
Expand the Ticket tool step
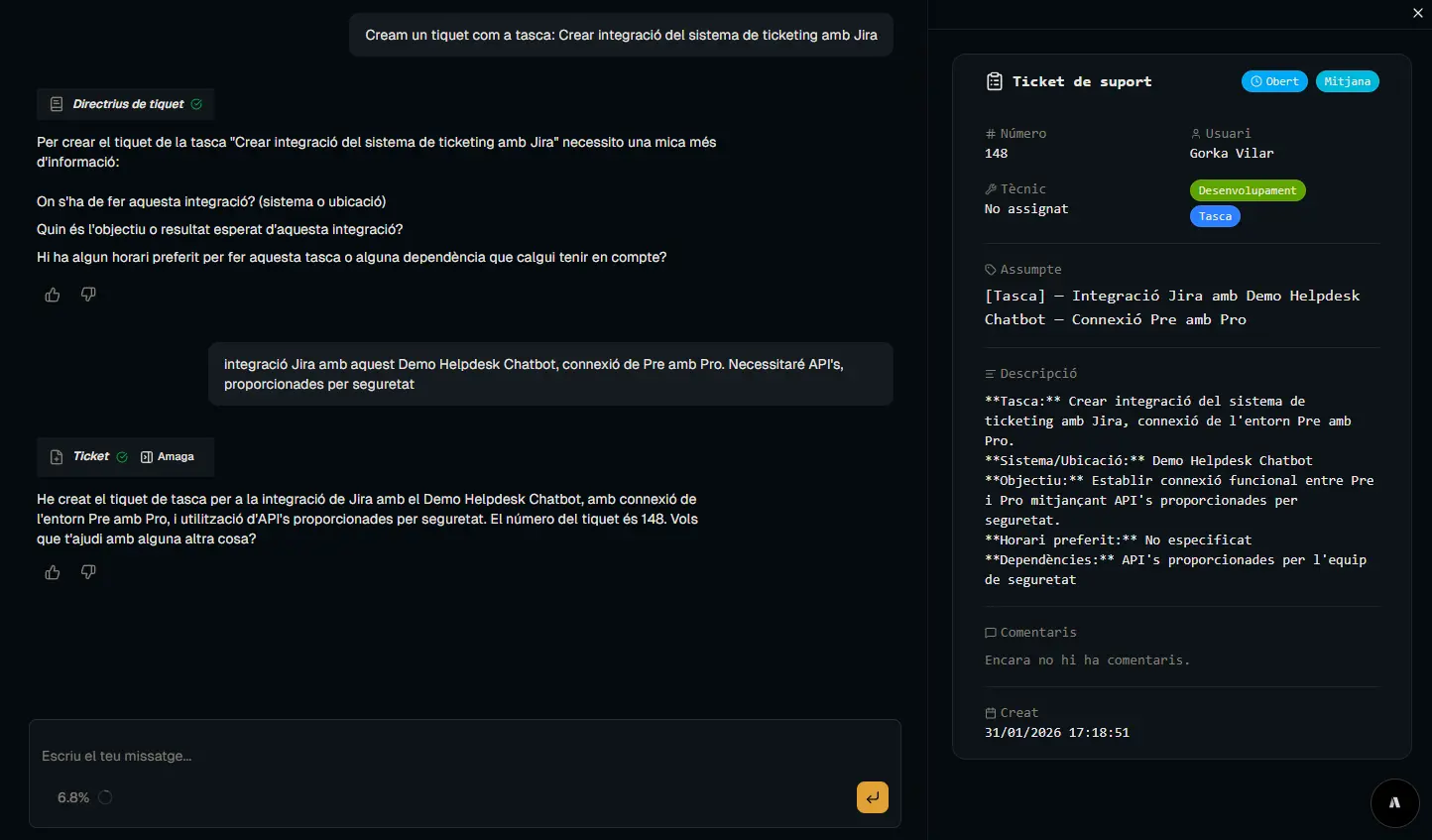pyautogui.click(x=90, y=457)
